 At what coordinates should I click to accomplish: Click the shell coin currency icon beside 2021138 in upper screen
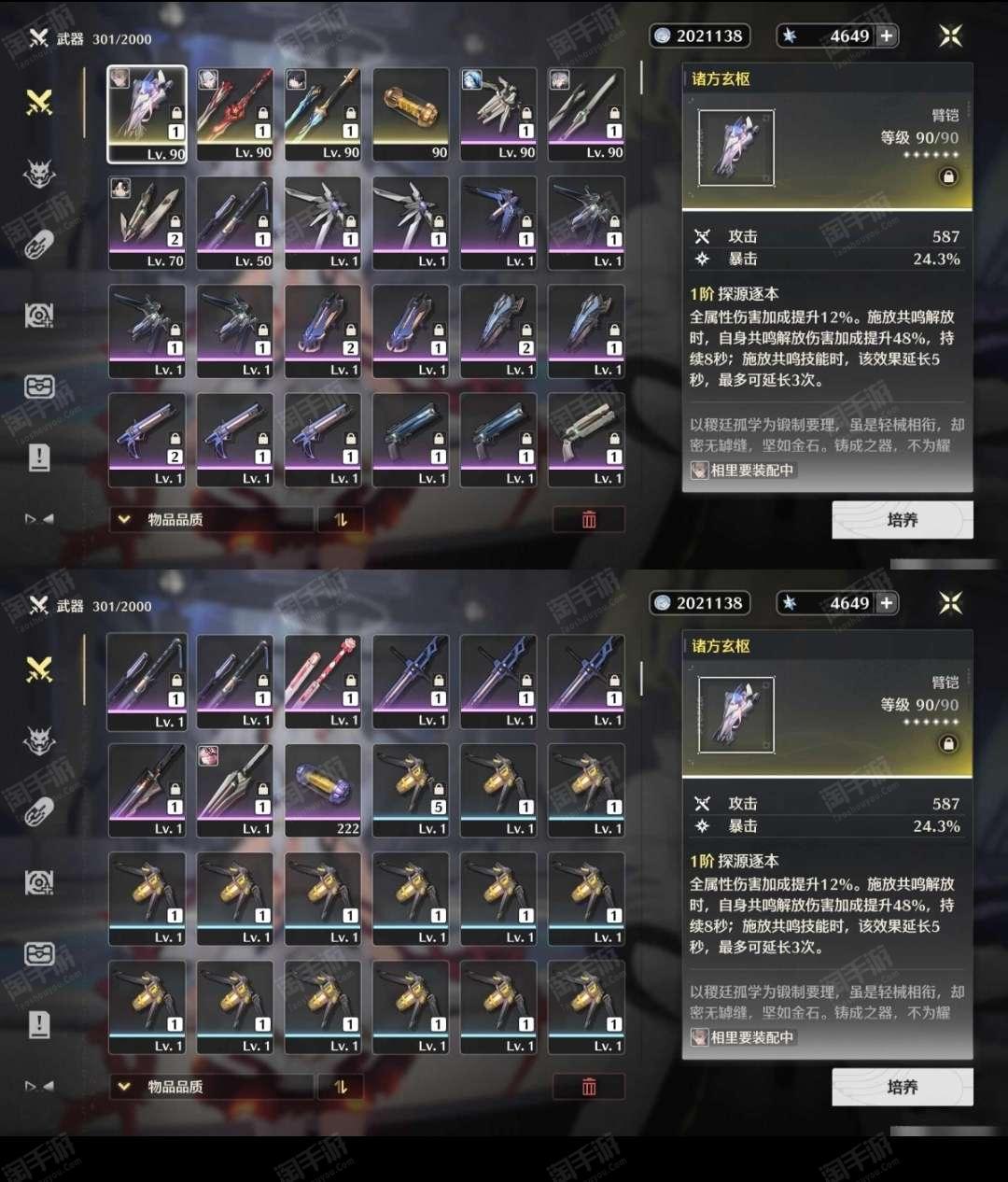pos(663,36)
